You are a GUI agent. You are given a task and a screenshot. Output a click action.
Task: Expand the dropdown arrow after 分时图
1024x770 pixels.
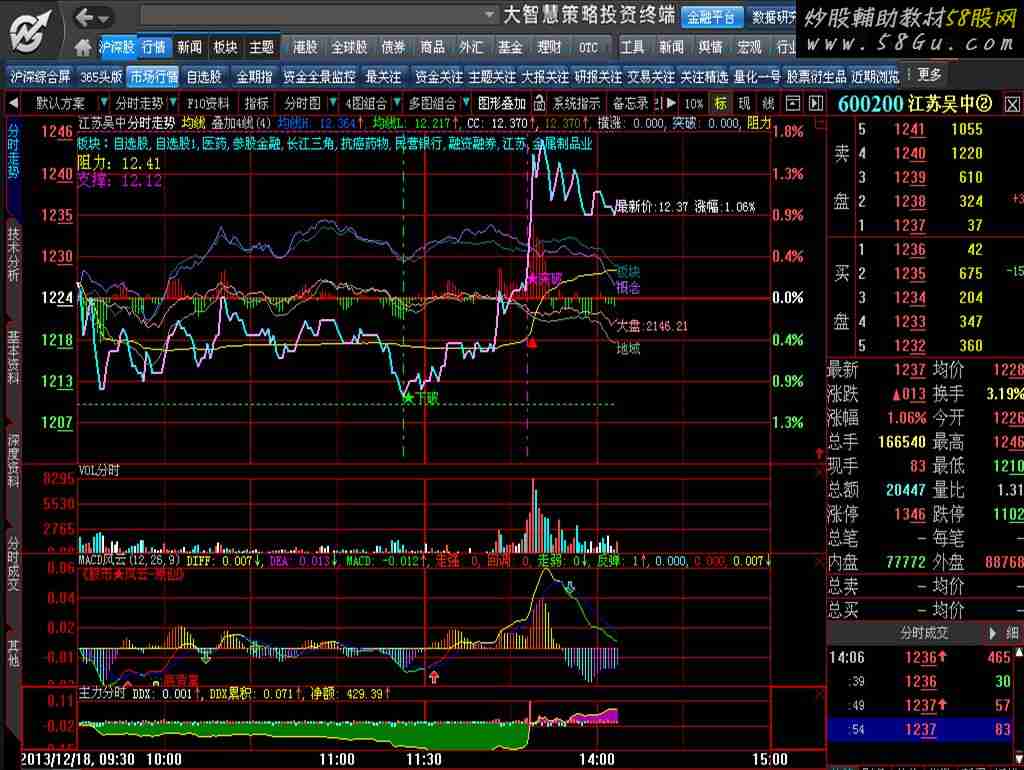tap(332, 103)
